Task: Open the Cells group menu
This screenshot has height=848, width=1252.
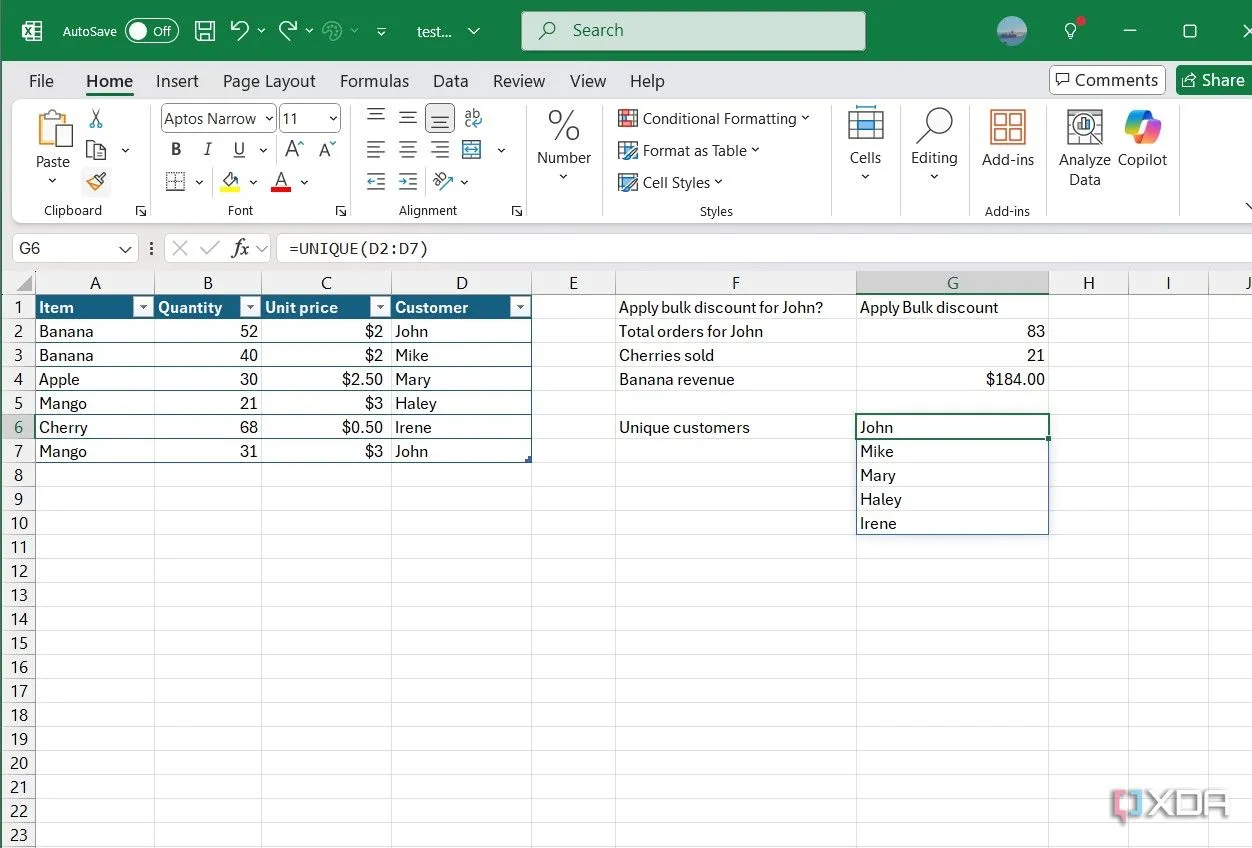Action: pyautogui.click(x=865, y=144)
